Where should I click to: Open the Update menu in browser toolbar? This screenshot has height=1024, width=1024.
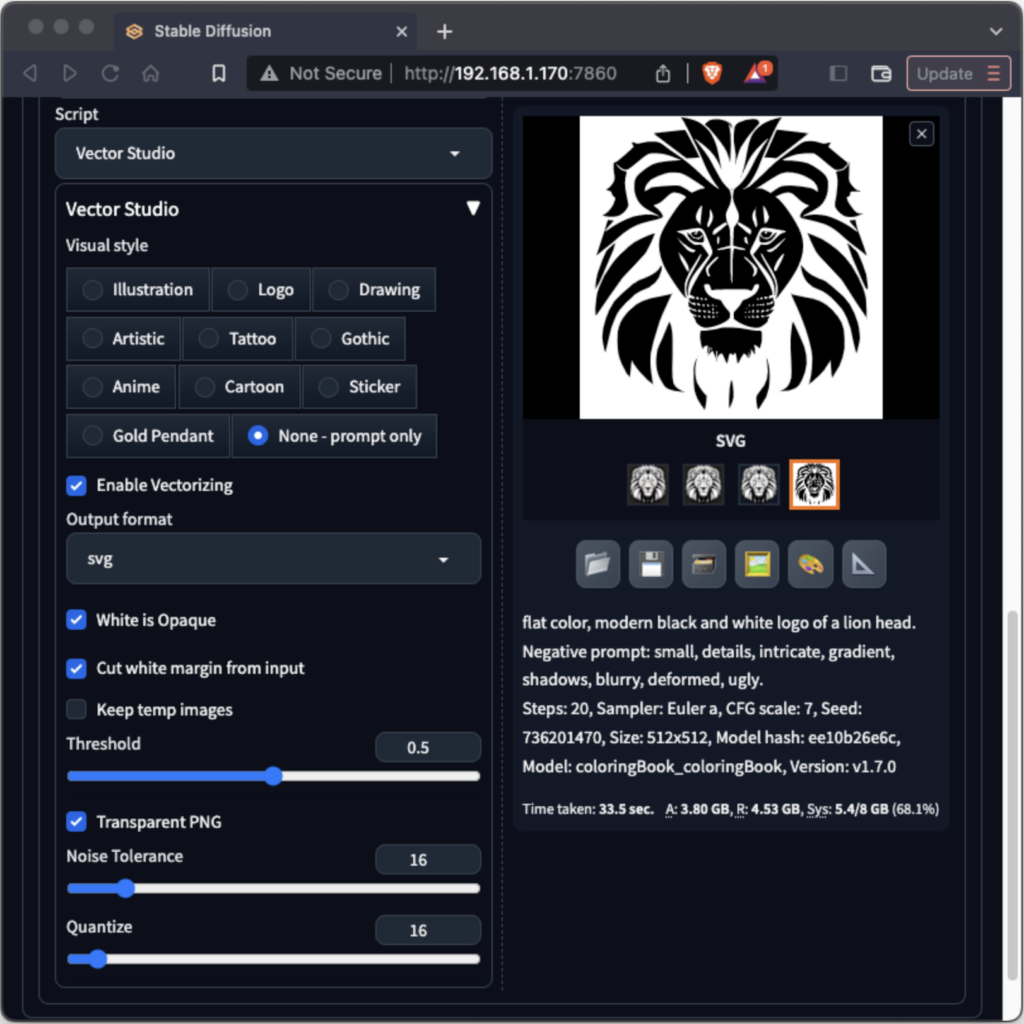coord(957,72)
